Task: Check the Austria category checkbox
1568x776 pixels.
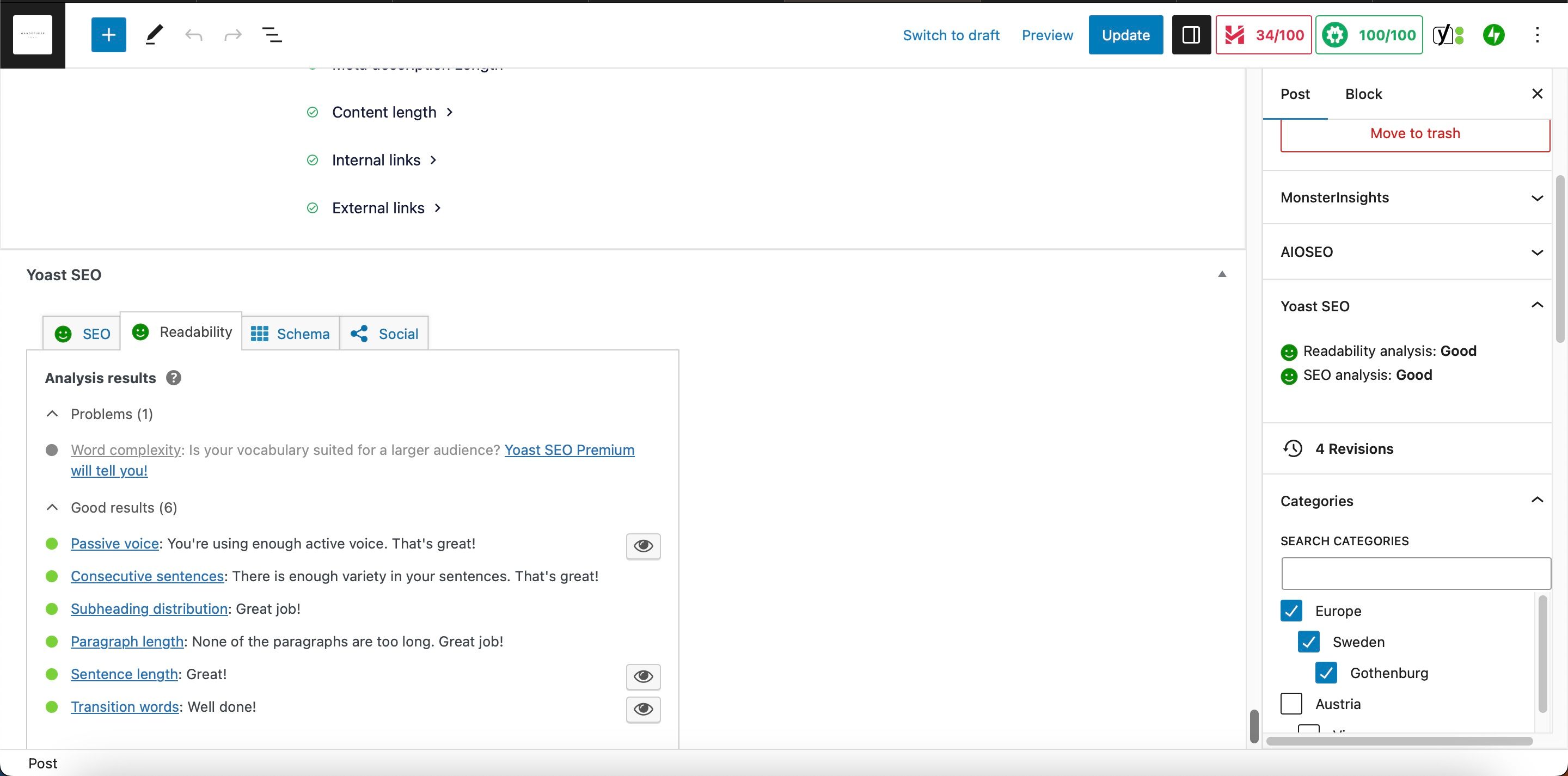Action: (1291, 704)
